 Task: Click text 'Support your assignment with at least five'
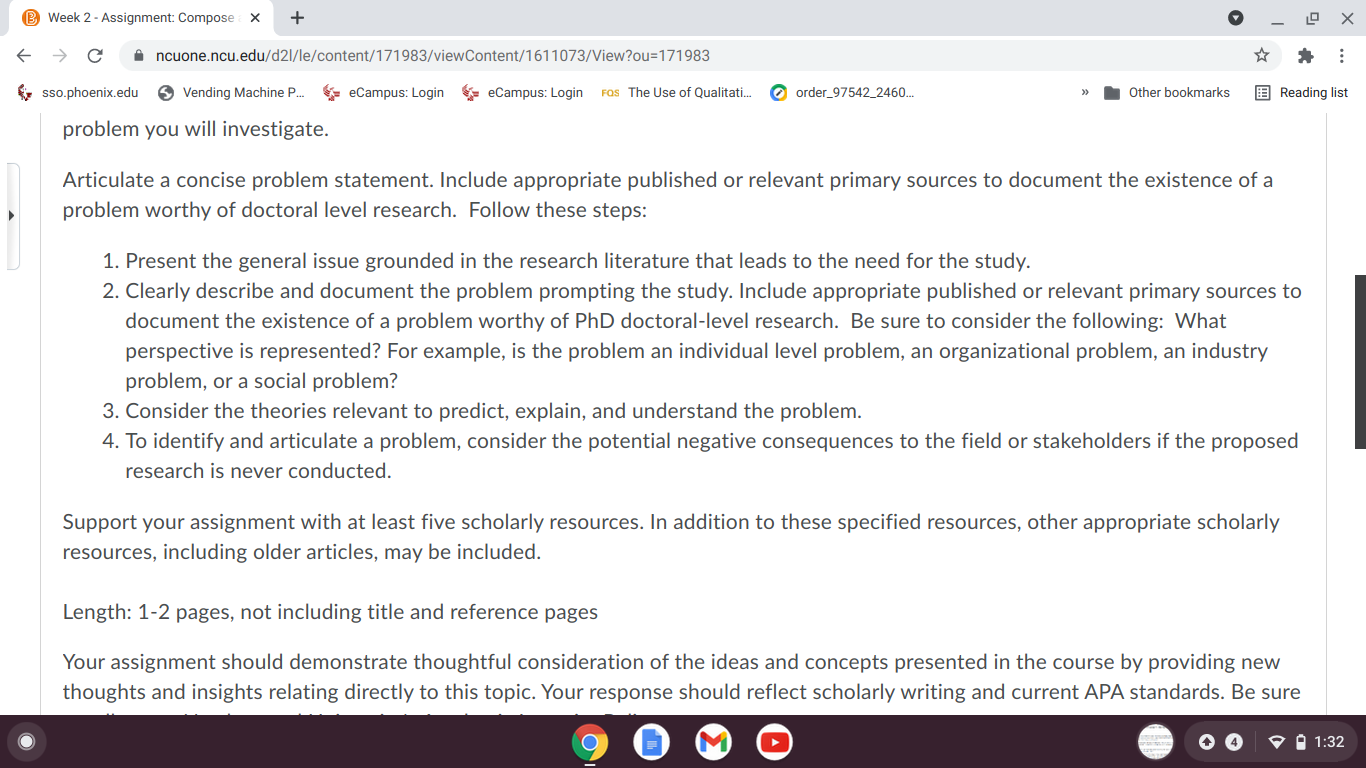(671, 537)
